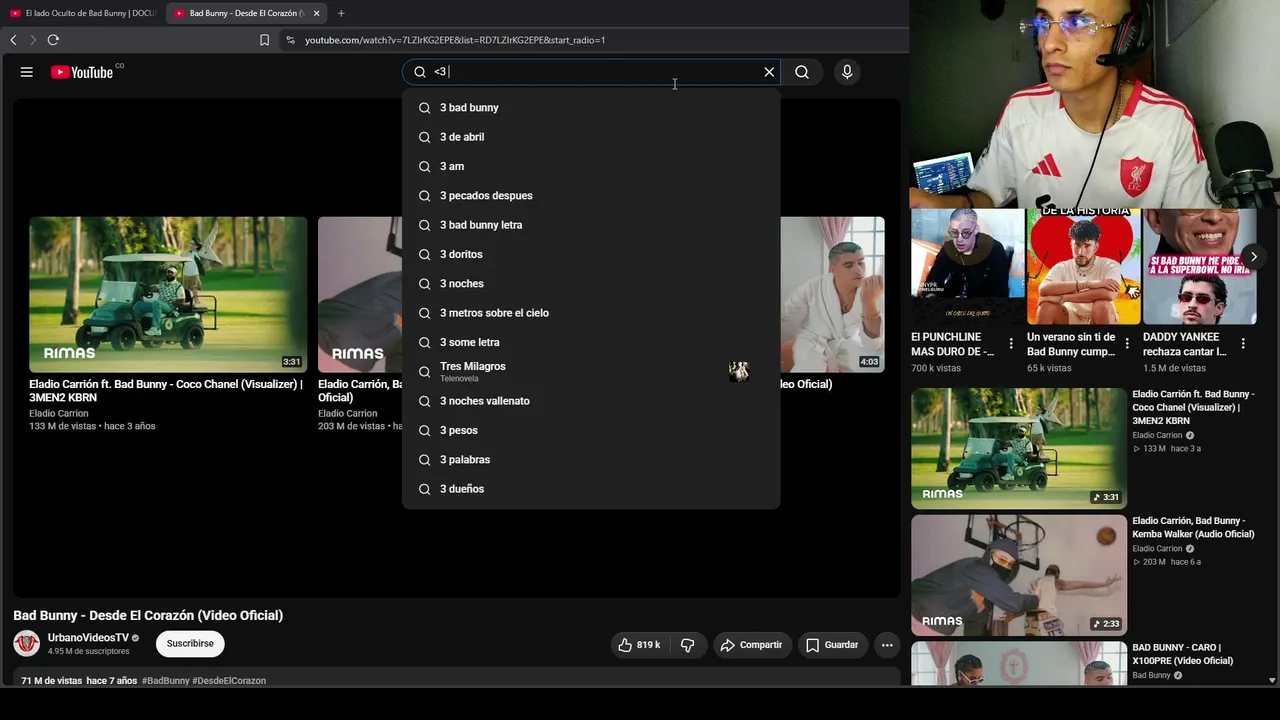1280x720 pixels.
Task: Open a new browser tab
Action: tap(341, 13)
